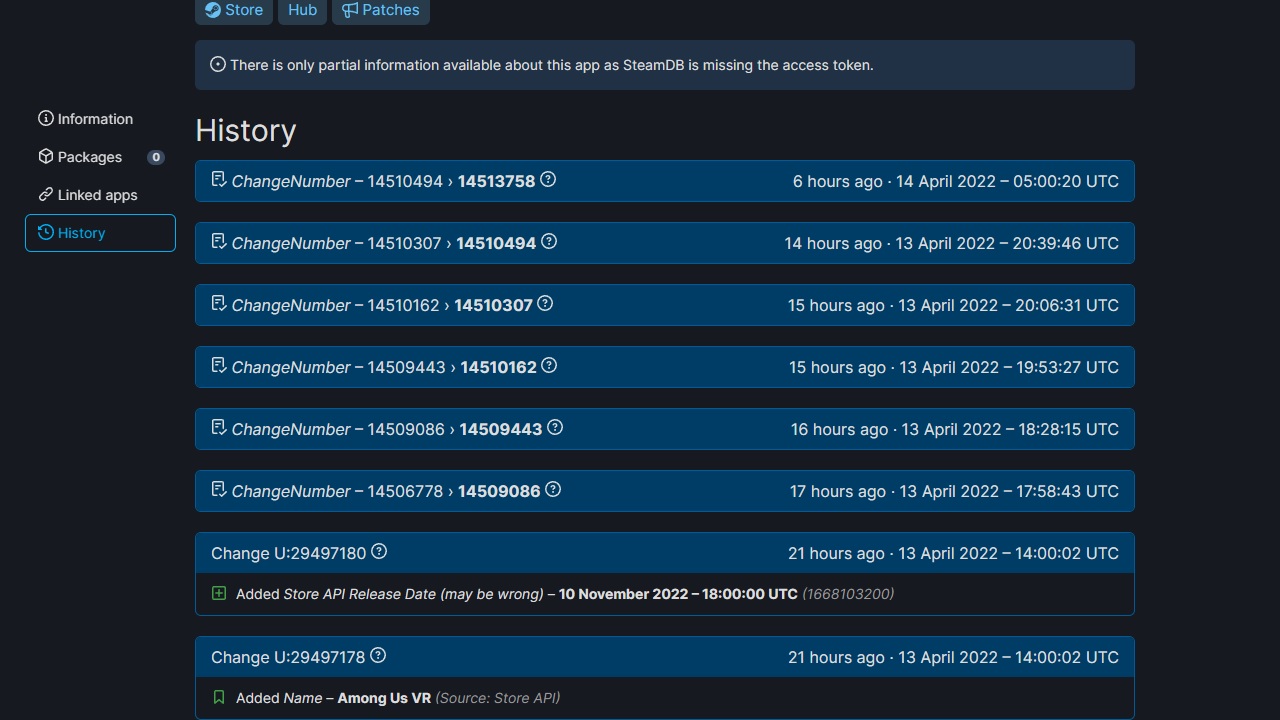This screenshot has width=1280, height=720.
Task: Open the Hub button
Action: pyautogui.click(x=302, y=10)
